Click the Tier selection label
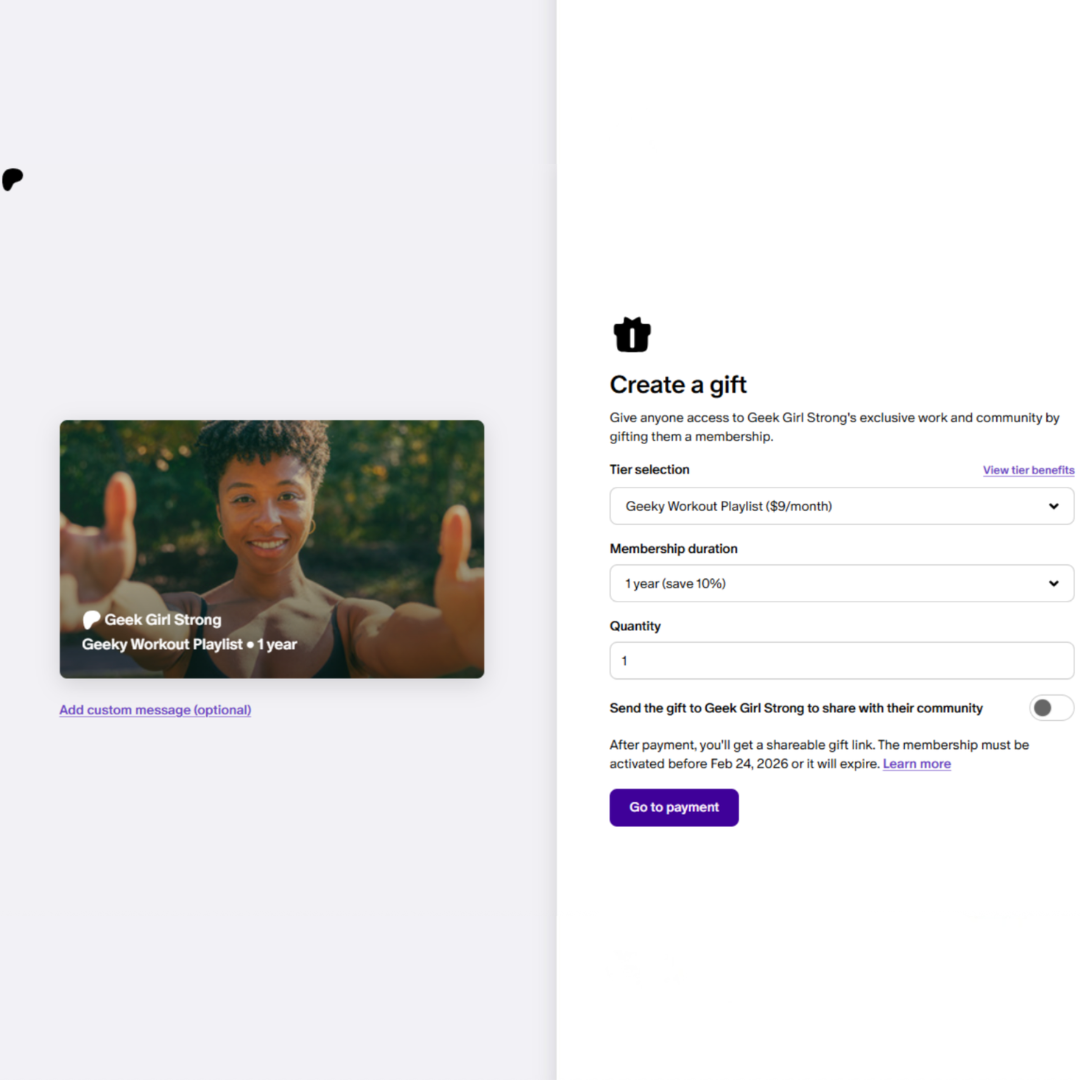 pyautogui.click(x=650, y=469)
